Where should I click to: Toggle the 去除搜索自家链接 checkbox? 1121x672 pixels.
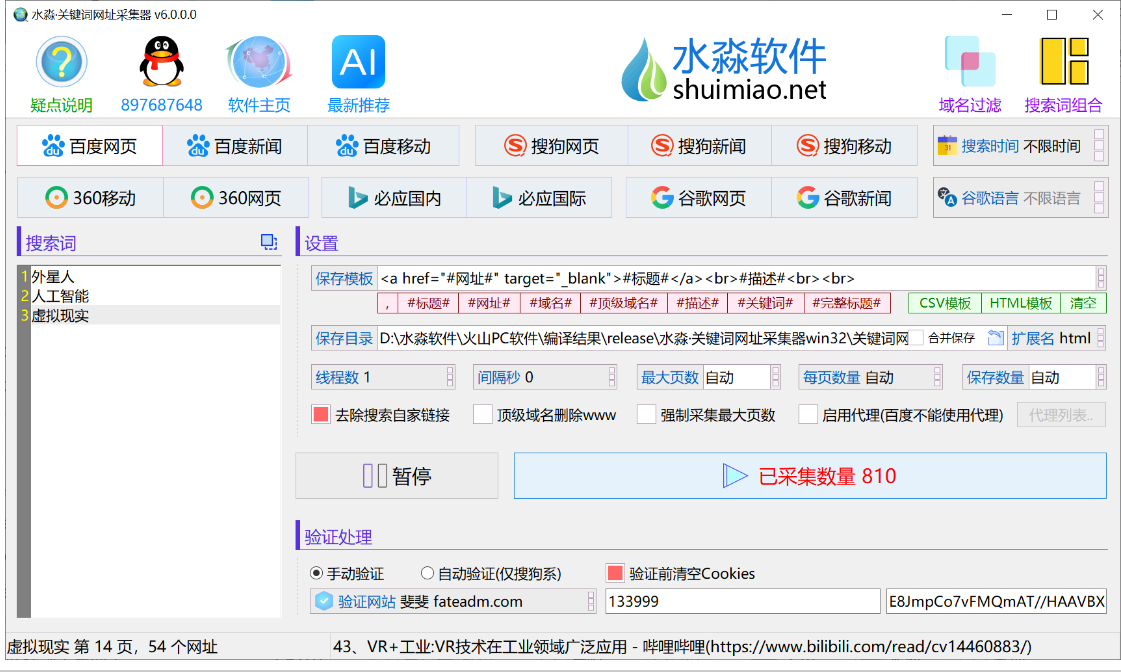[321, 415]
